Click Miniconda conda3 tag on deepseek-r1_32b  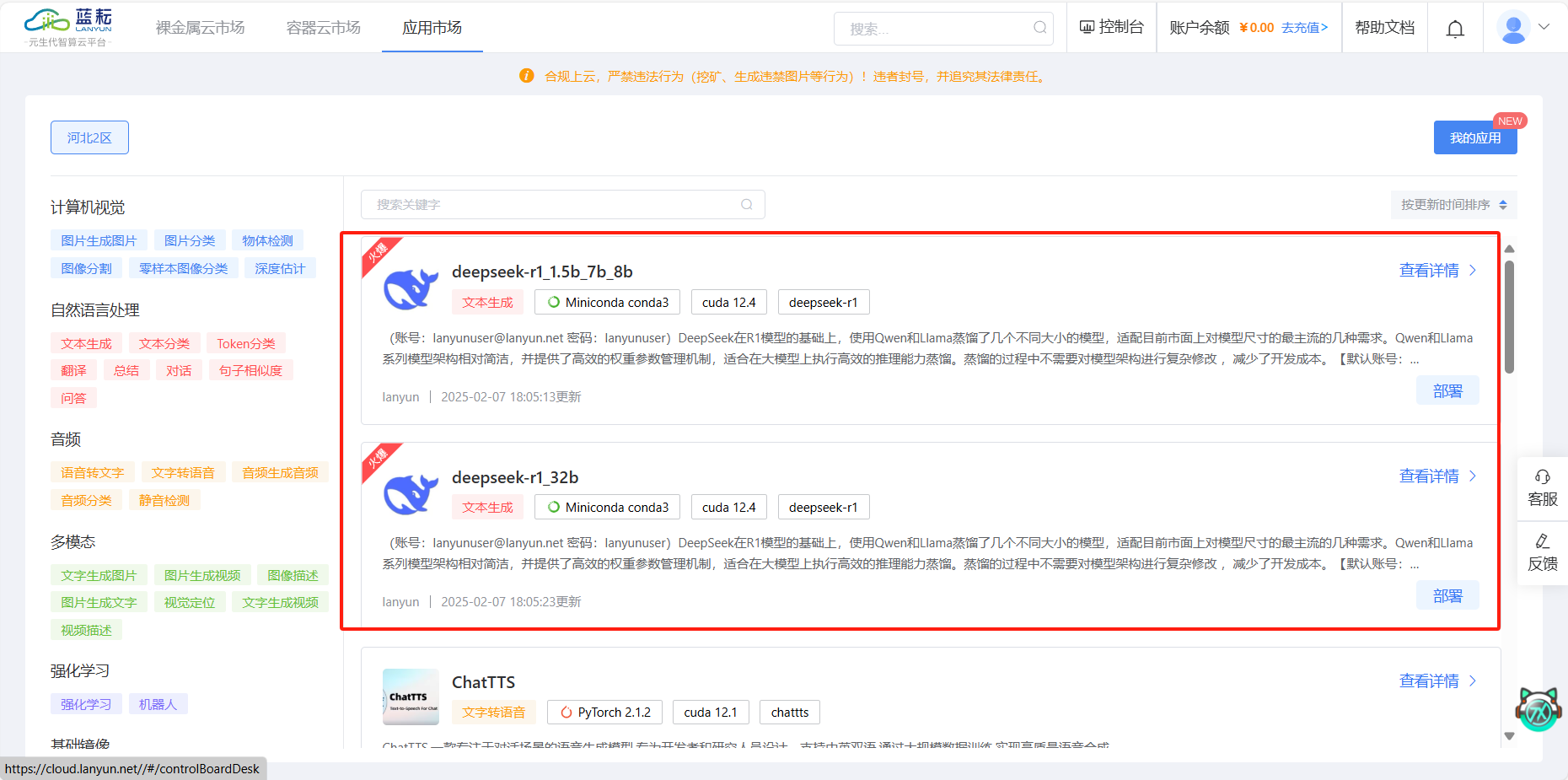click(x=607, y=507)
